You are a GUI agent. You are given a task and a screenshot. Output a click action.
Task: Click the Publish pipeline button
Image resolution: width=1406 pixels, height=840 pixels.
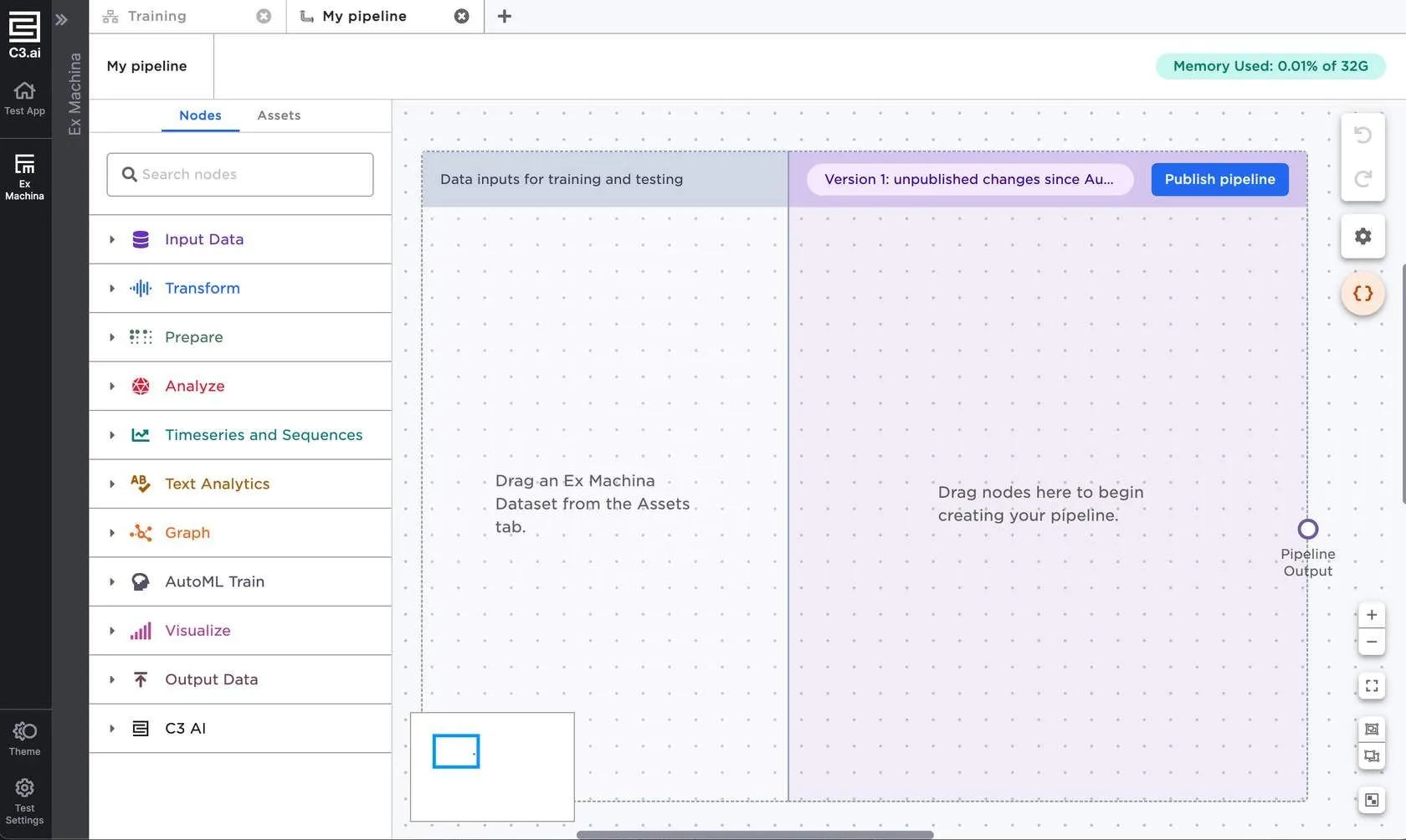pos(1219,179)
